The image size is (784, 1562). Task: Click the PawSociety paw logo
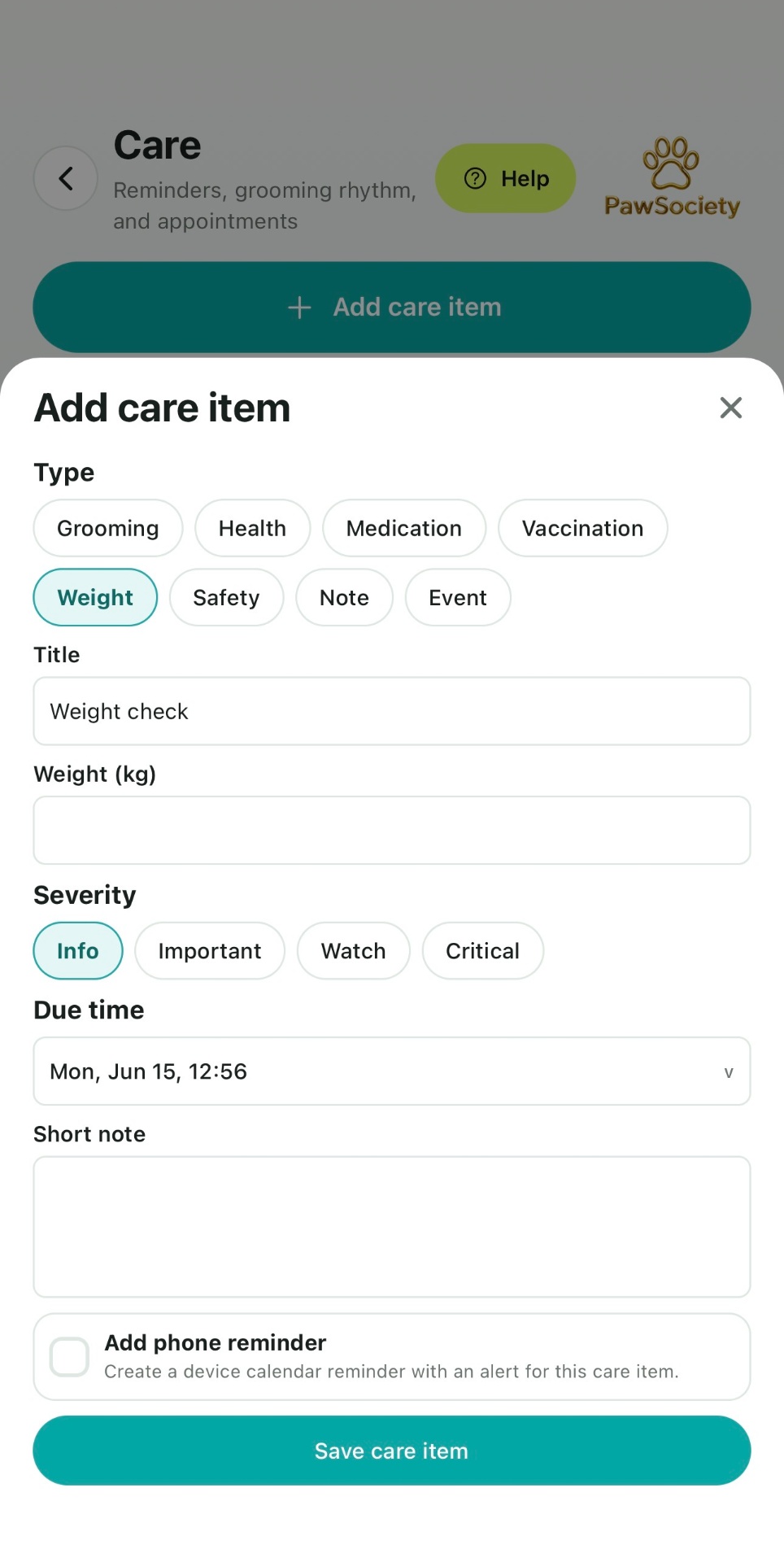pos(672,177)
